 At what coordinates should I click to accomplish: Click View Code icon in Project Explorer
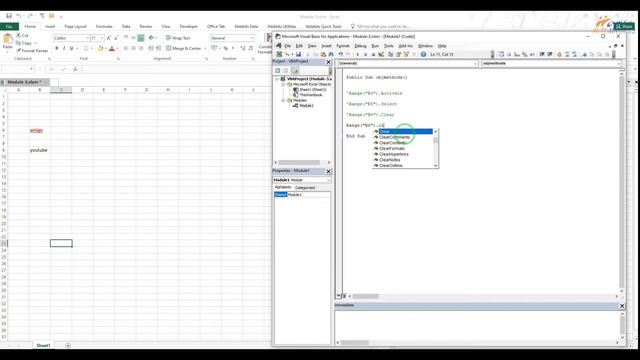click(x=278, y=71)
